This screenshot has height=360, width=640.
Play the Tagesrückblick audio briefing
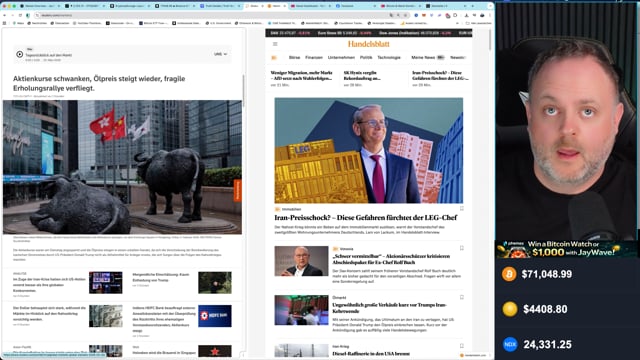(20, 54)
